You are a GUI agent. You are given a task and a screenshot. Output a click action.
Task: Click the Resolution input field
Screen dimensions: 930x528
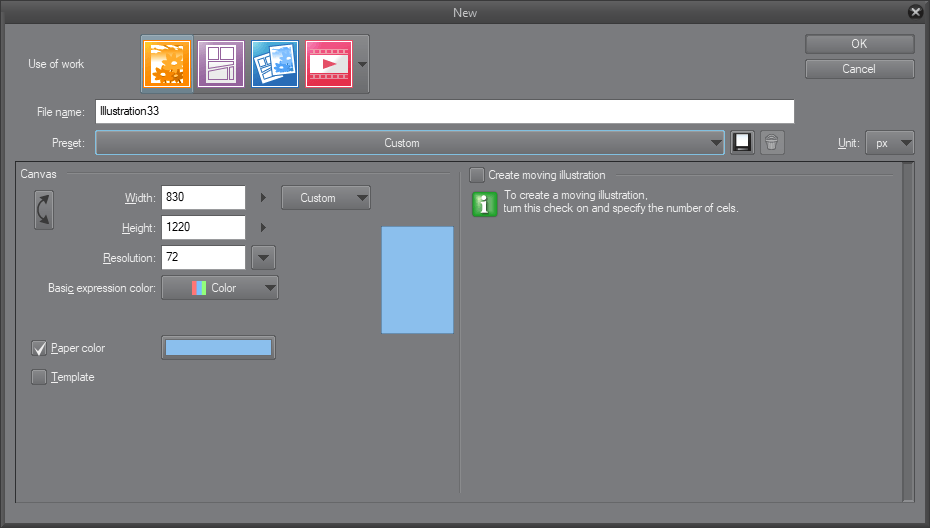pyautogui.click(x=203, y=257)
